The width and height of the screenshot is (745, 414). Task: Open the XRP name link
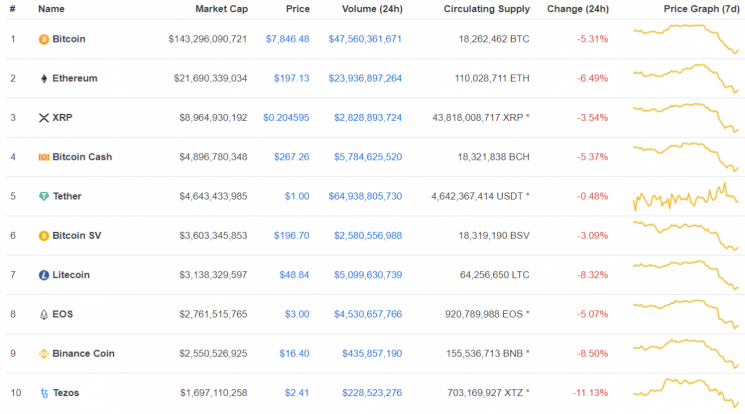(62, 117)
